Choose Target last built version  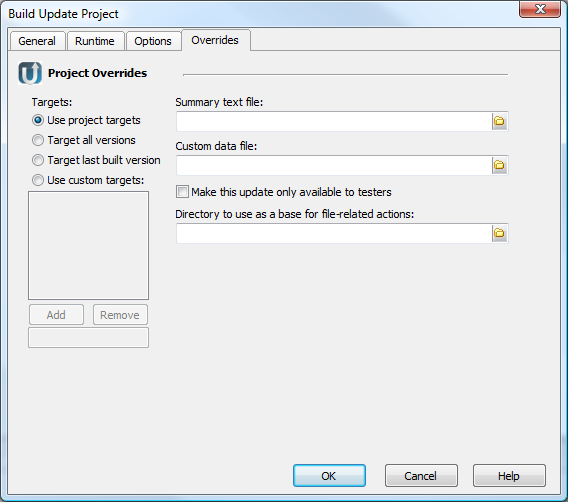pyautogui.click(x=38, y=160)
